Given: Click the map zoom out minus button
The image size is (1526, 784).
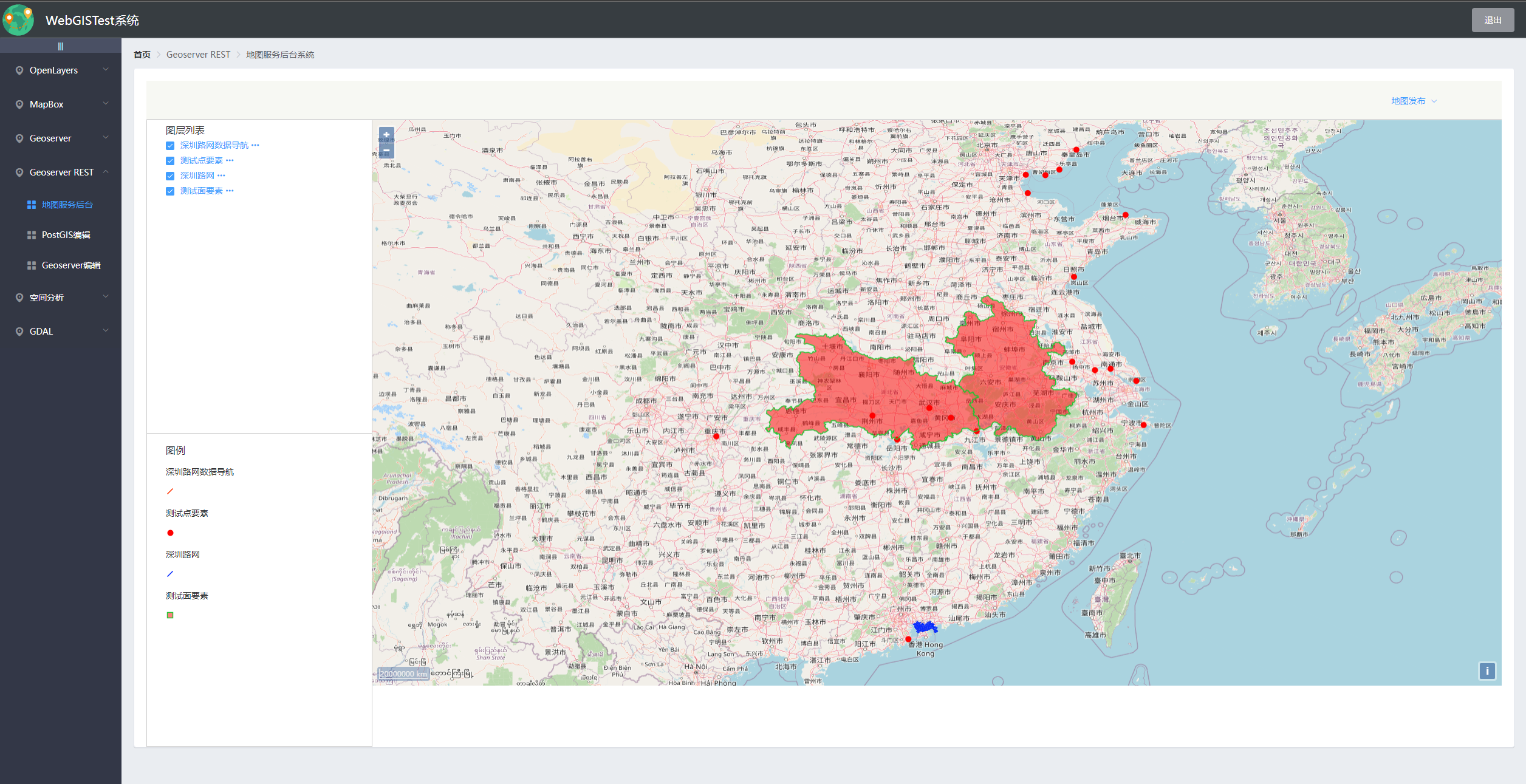Looking at the screenshot, I should click(x=386, y=150).
